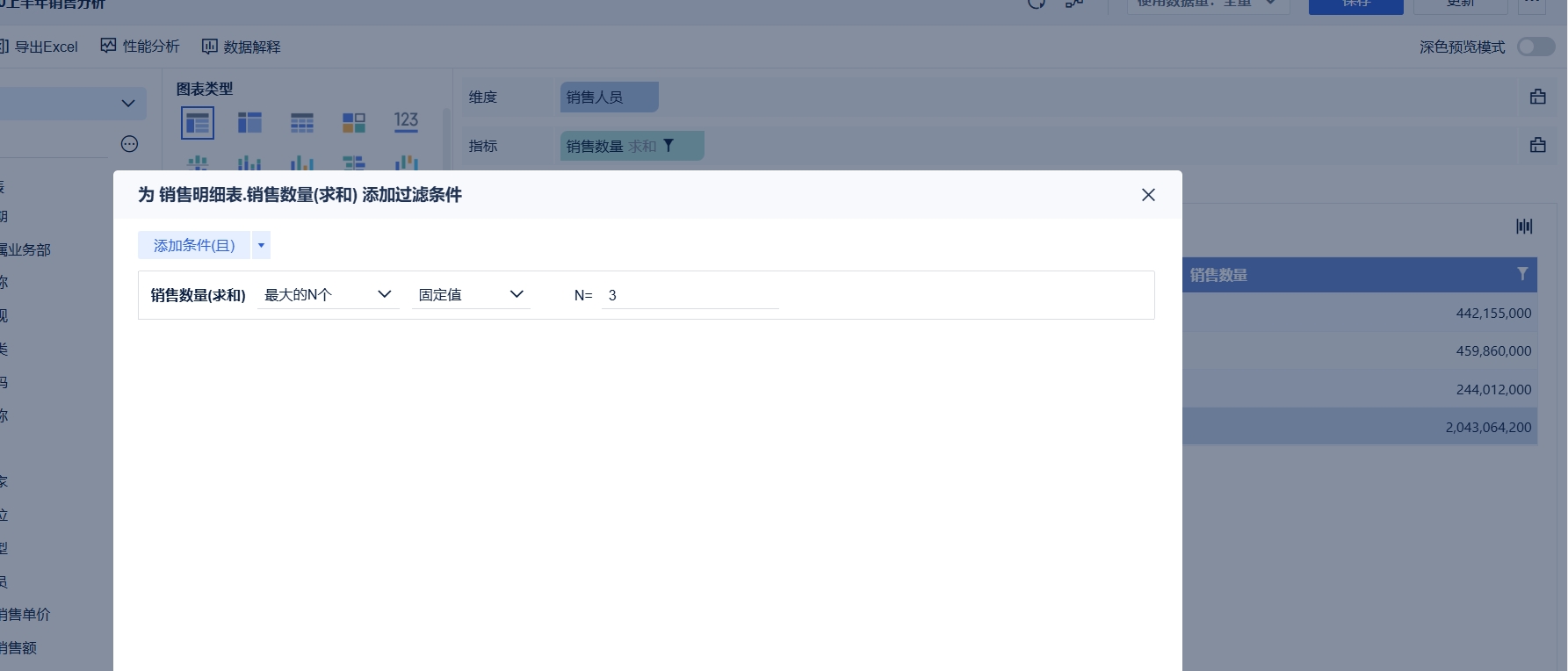Click the column-width icon above the table

[x=1524, y=227]
